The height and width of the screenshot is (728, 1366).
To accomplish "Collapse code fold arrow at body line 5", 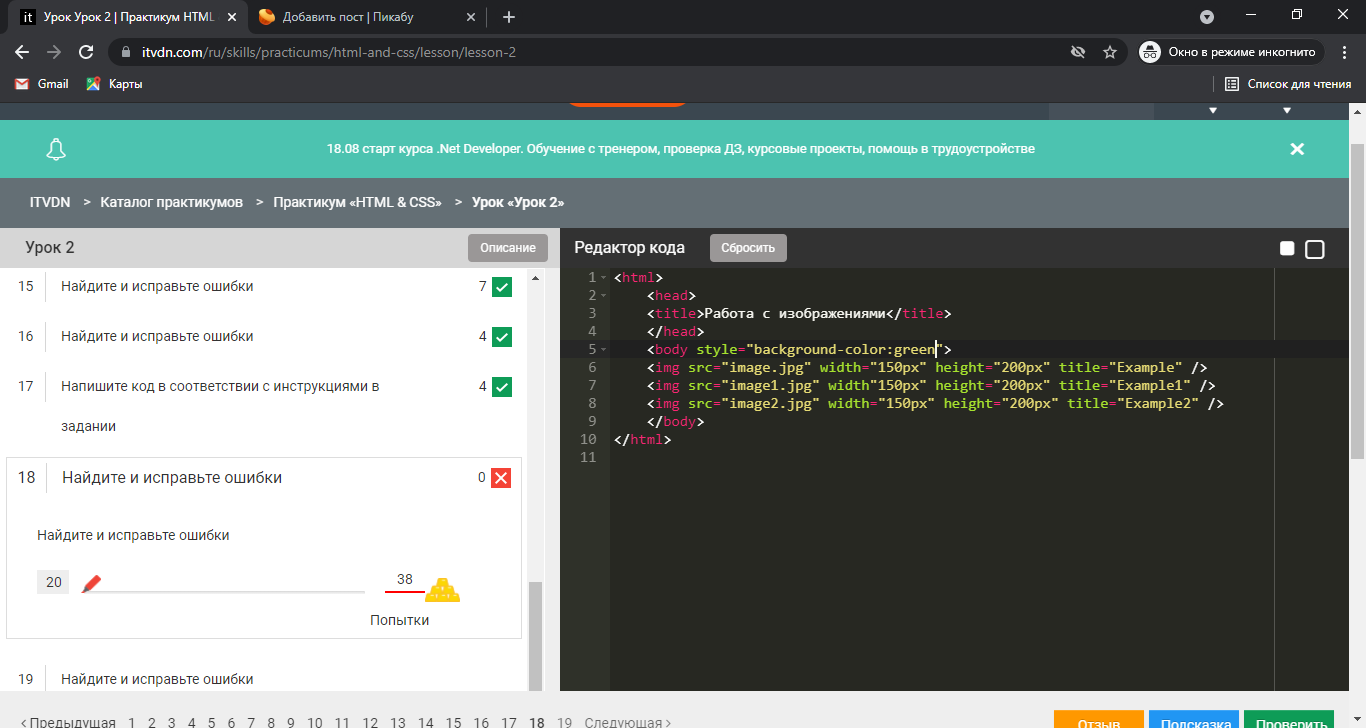I will [x=603, y=350].
